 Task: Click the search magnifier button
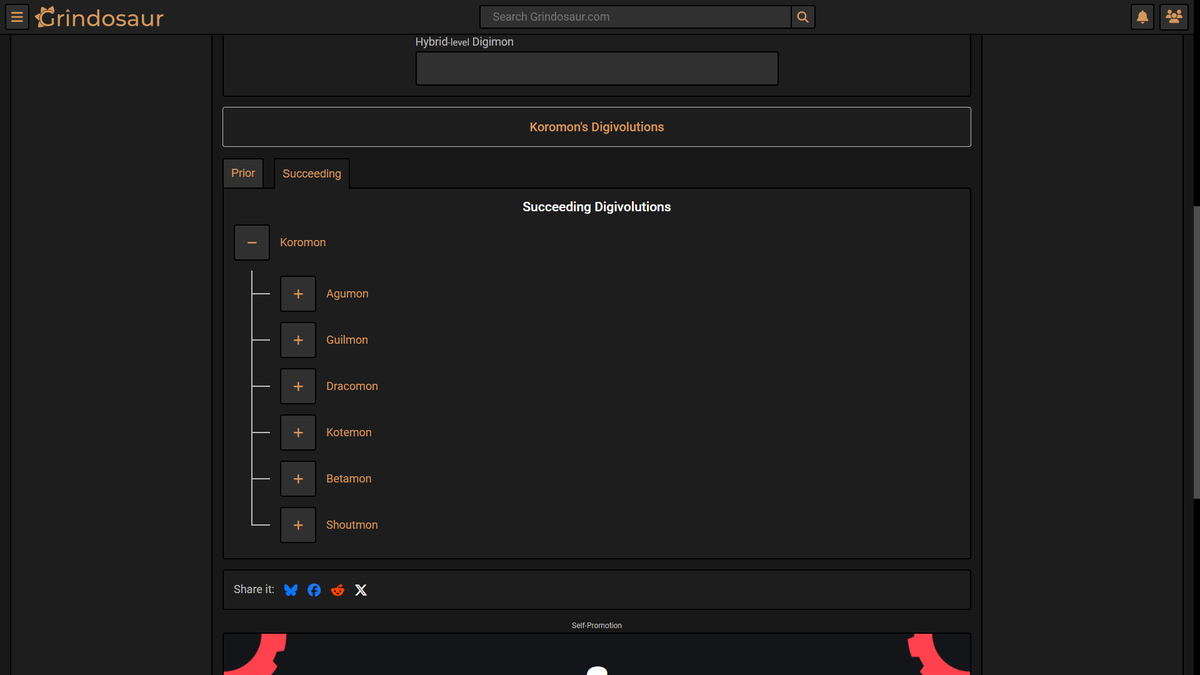tap(802, 17)
